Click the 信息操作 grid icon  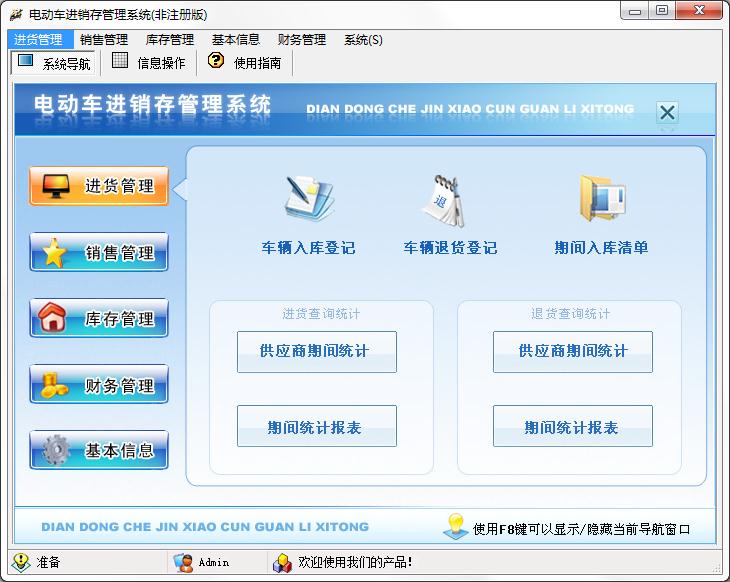[x=120, y=61]
